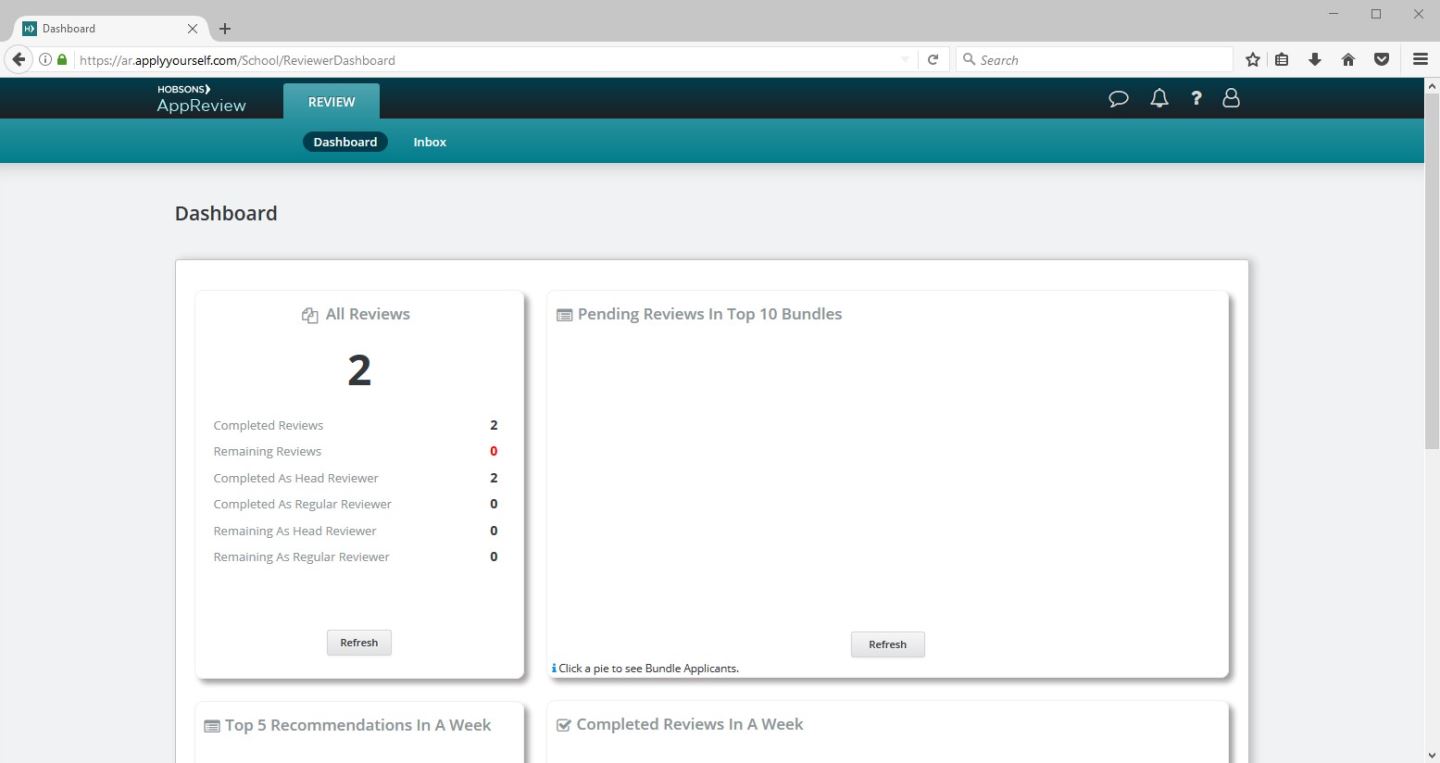Image resolution: width=1440 pixels, height=763 pixels.
Task: Open the Firefox hamburger menu
Action: pos(1420,60)
